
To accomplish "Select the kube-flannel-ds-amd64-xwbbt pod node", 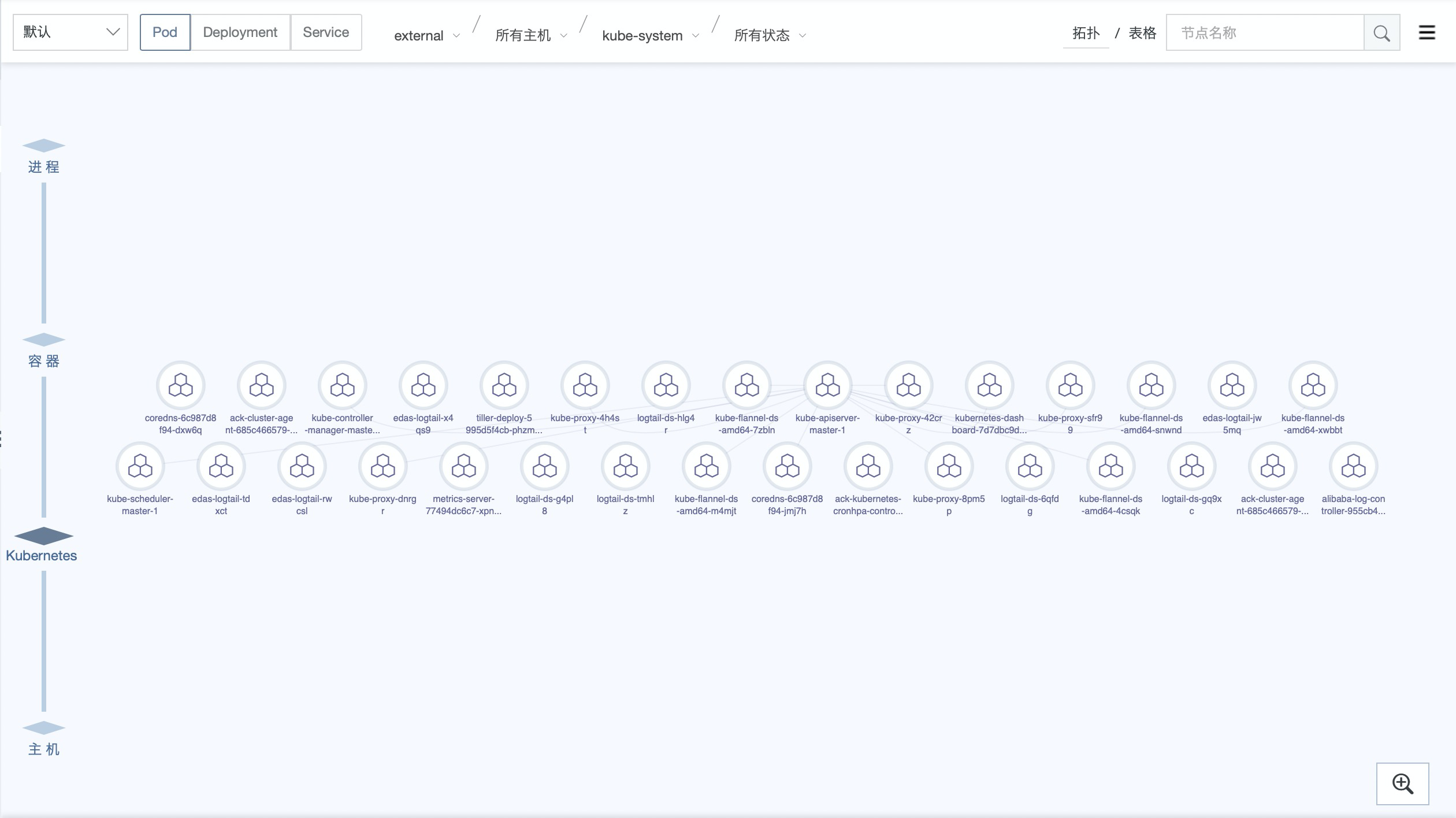I will 1313,385.
